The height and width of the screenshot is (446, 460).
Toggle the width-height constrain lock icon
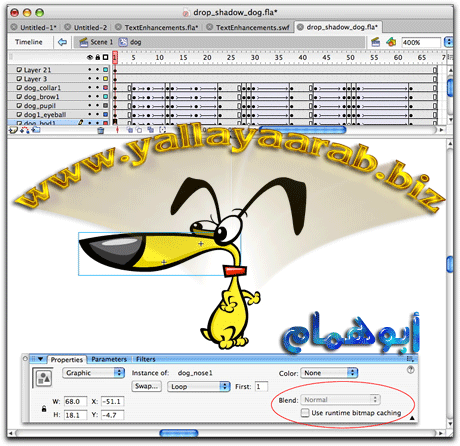[44, 409]
